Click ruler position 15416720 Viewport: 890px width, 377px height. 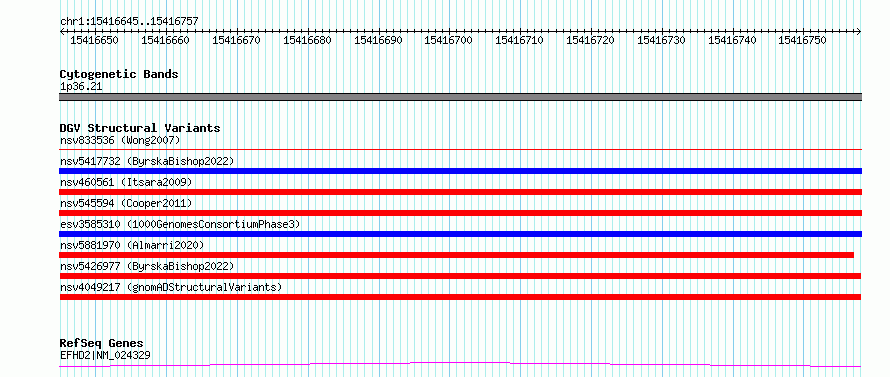[590, 40]
